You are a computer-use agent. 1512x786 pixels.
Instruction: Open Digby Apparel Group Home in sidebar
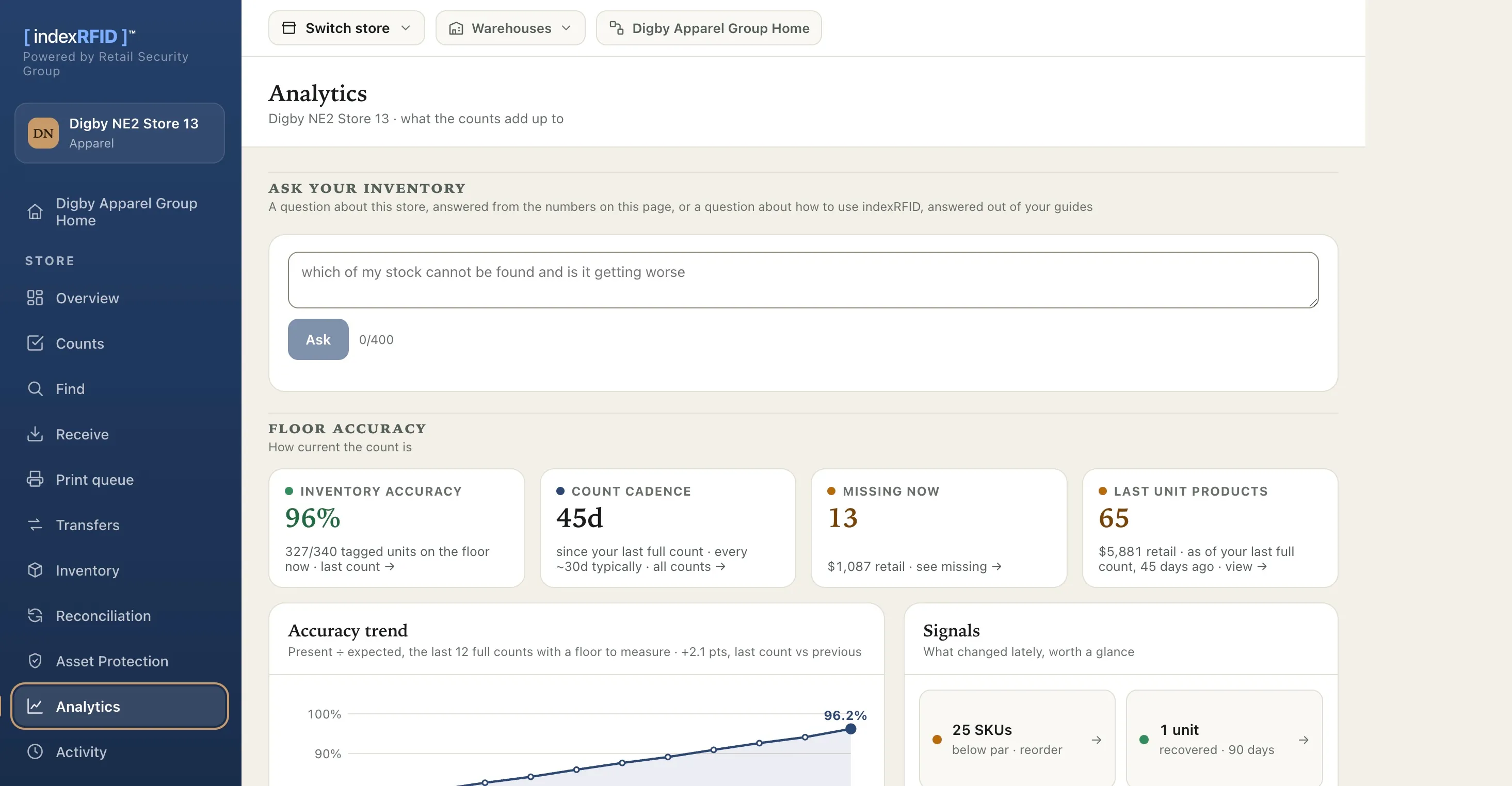120,212
